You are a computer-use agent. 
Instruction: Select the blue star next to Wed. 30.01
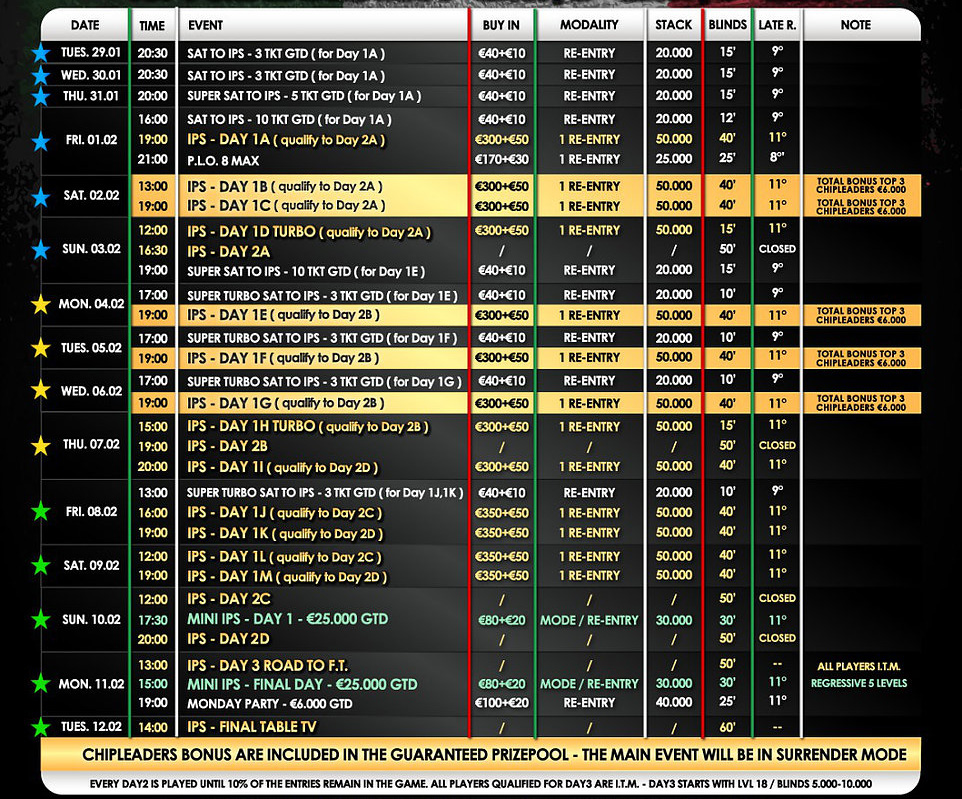click(x=41, y=75)
